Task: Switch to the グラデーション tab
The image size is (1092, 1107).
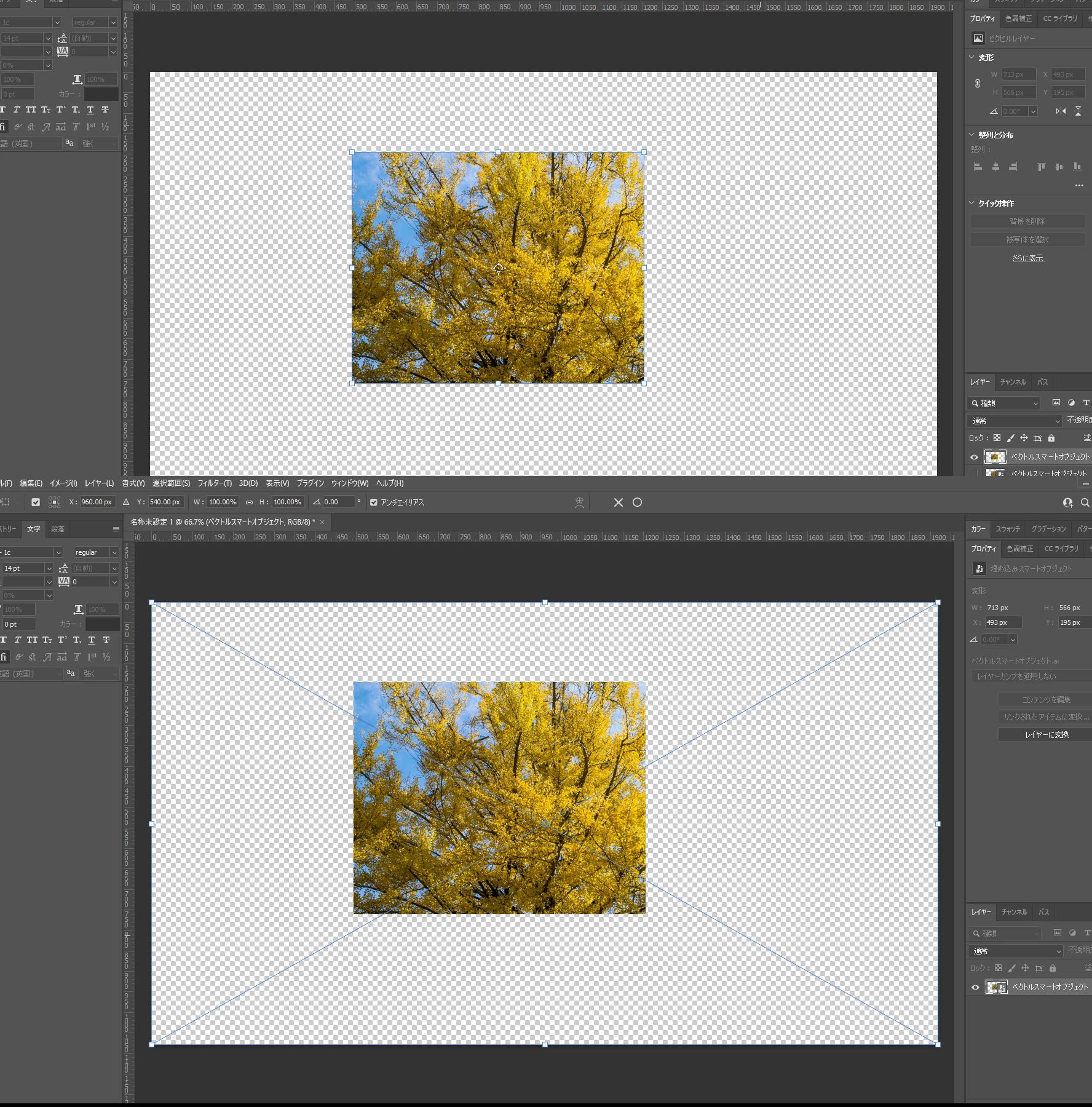Action: click(x=1049, y=529)
